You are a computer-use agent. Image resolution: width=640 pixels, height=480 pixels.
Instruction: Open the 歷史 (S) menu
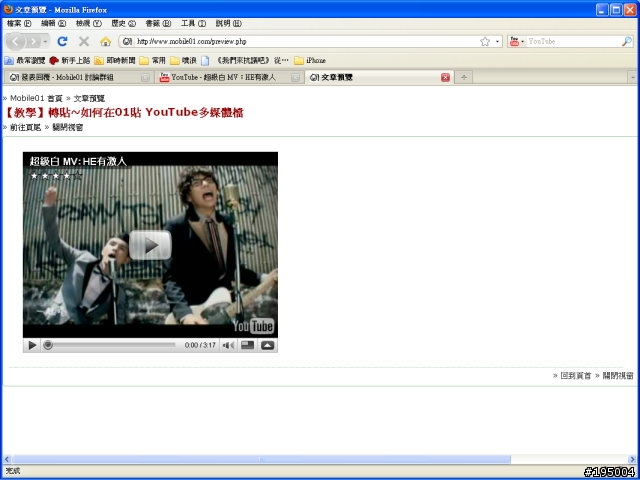(x=124, y=24)
